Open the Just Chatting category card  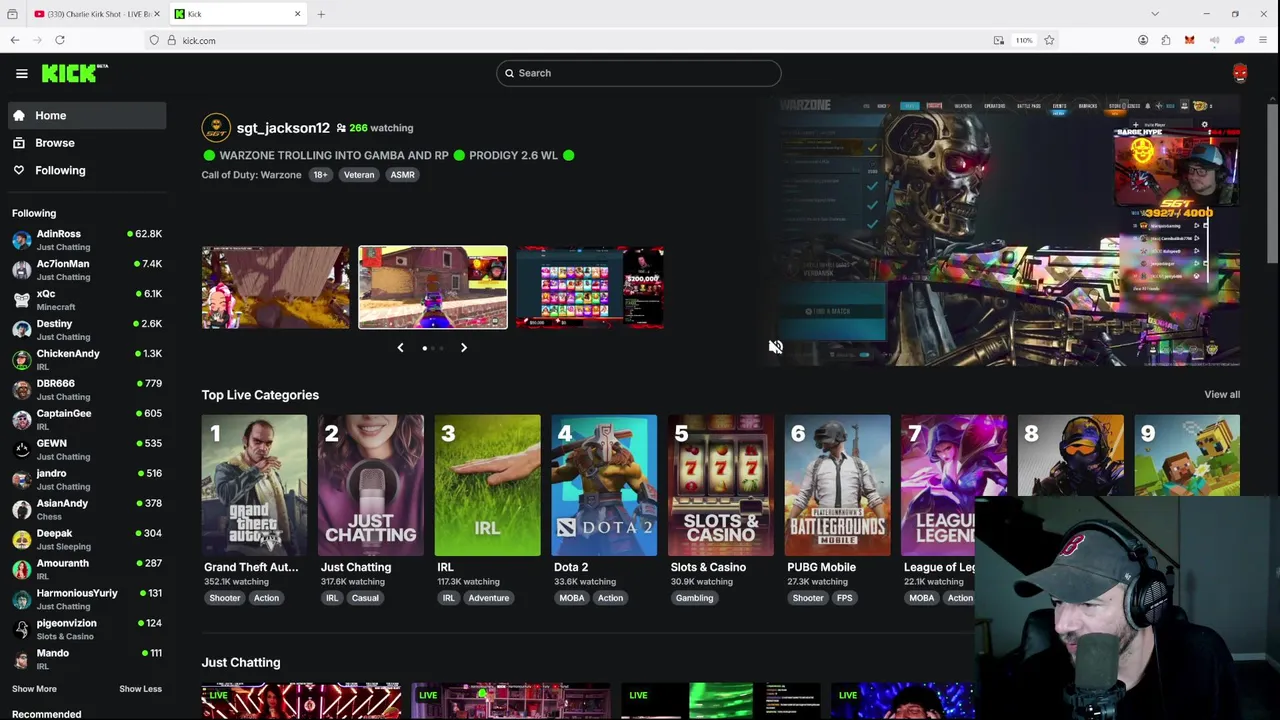point(371,485)
